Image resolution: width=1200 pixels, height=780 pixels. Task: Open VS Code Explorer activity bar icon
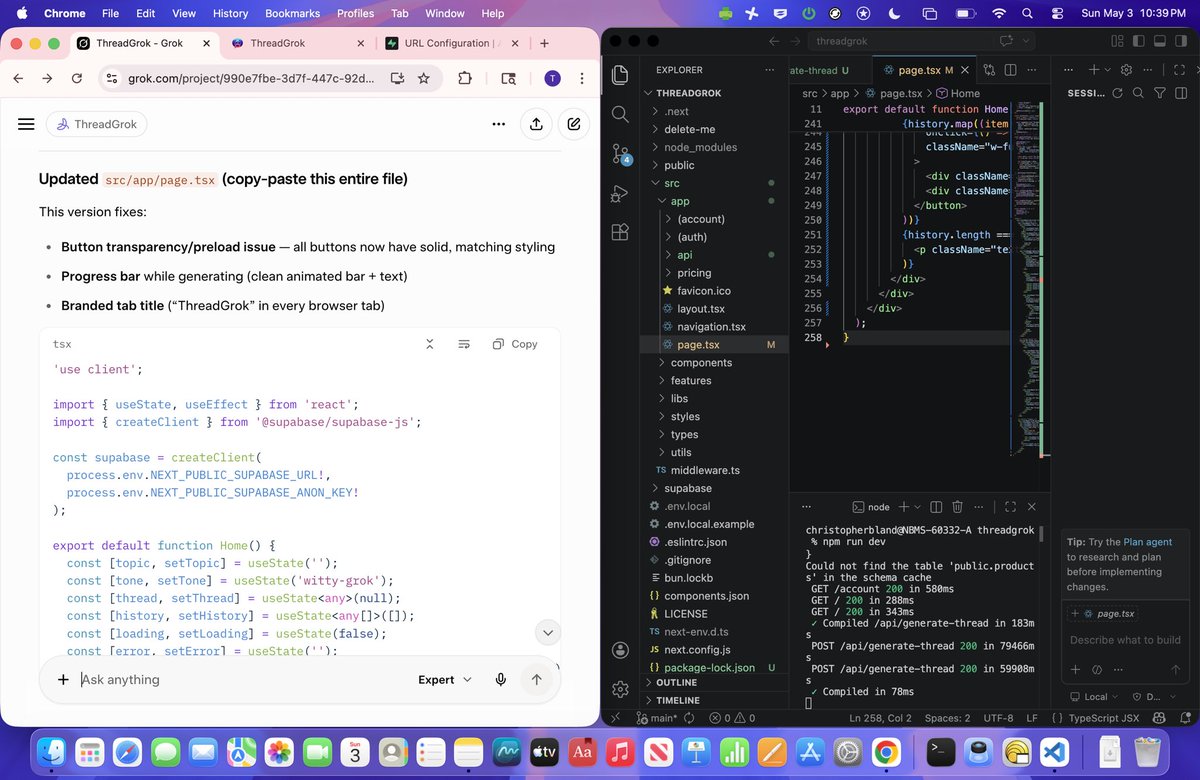click(x=620, y=75)
